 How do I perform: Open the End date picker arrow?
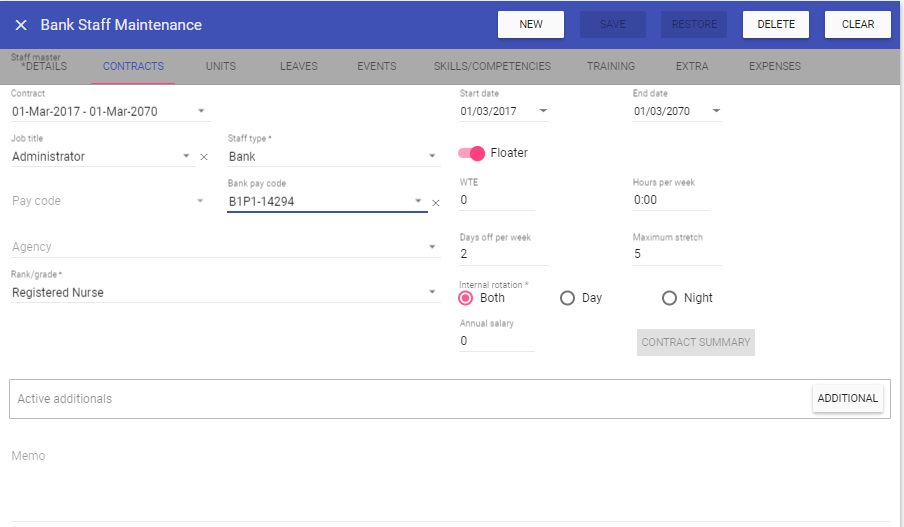coord(716,111)
